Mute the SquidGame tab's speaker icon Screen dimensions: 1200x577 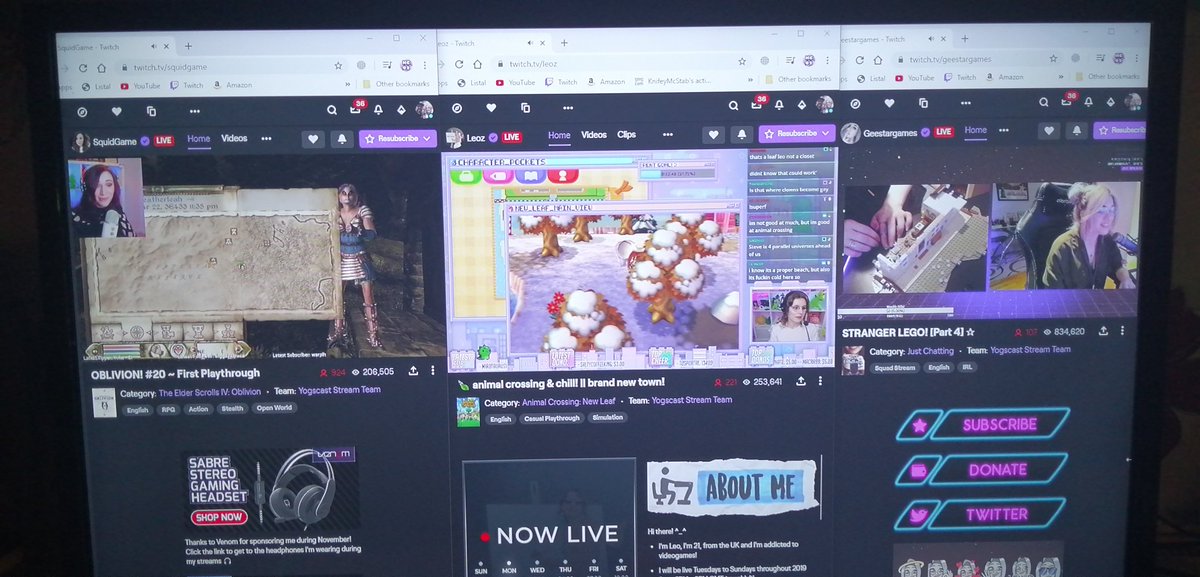tap(154, 47)
